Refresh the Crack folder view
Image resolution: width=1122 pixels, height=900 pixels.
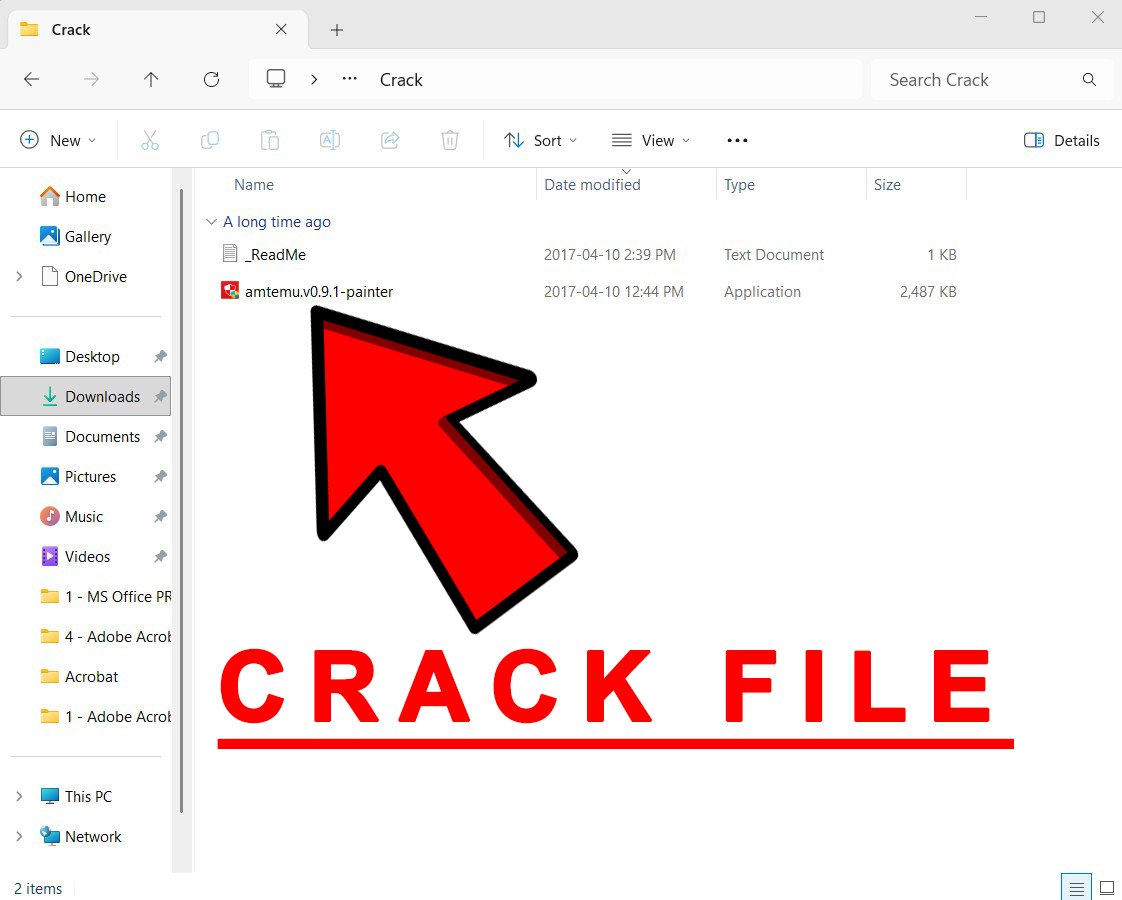point(211,79)
